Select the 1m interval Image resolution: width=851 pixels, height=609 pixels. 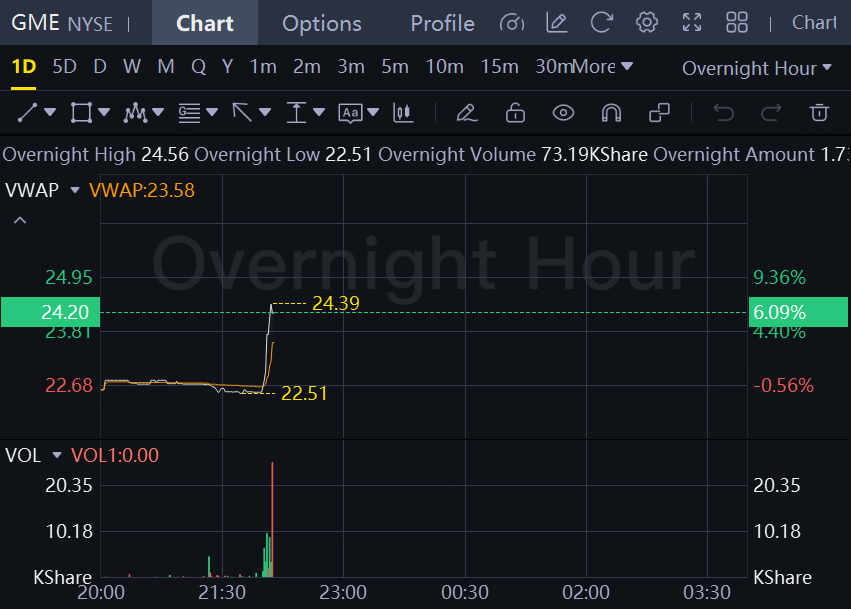tap(263, 67)
